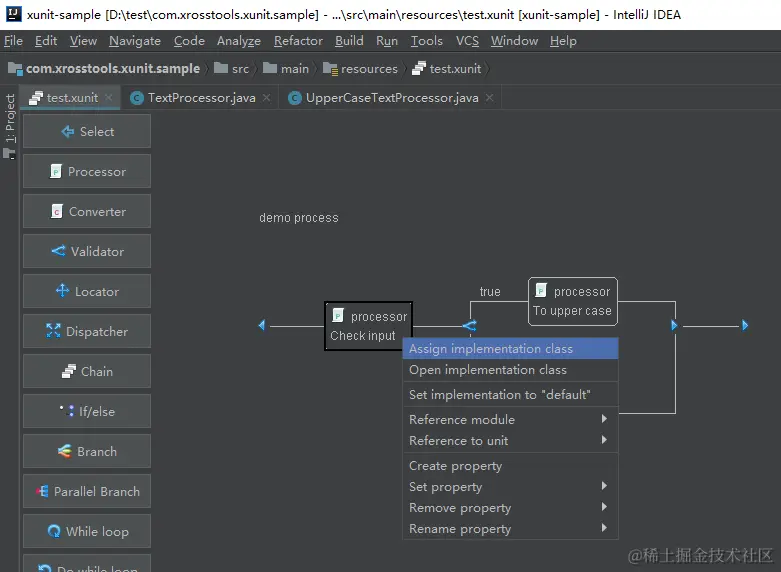
Task: Click the start node triangle on diagram
Action: pos(262,325)
